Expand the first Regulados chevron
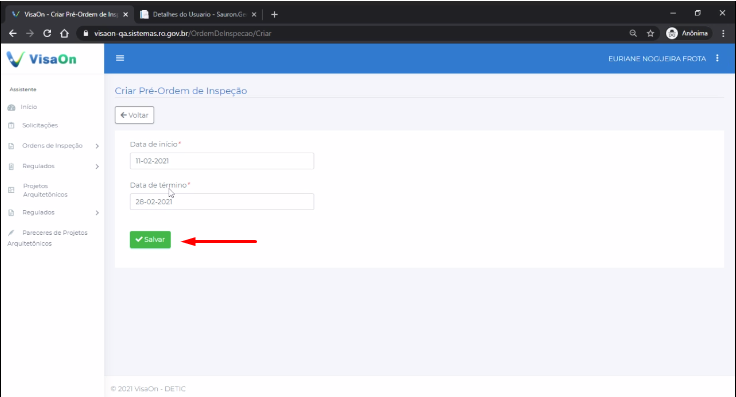This screenshot has width=736, height=397. [97, 167]
